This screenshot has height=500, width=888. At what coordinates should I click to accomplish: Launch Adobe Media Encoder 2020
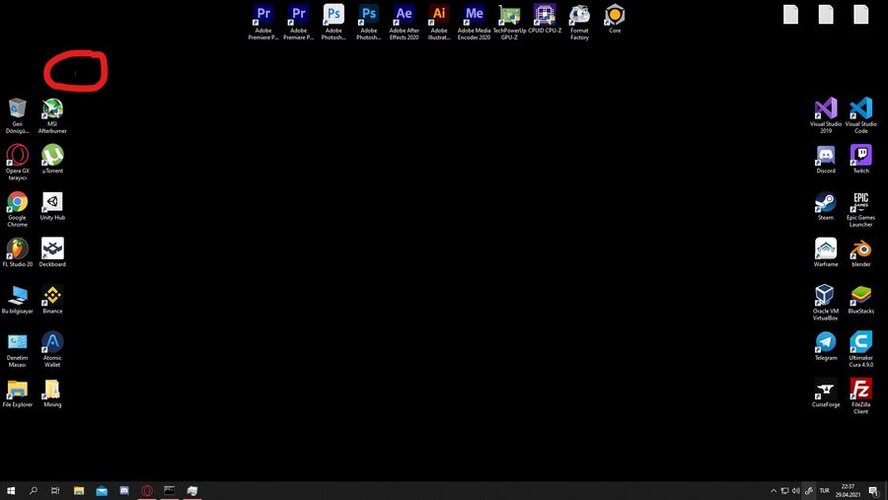(x=474, y=22)
